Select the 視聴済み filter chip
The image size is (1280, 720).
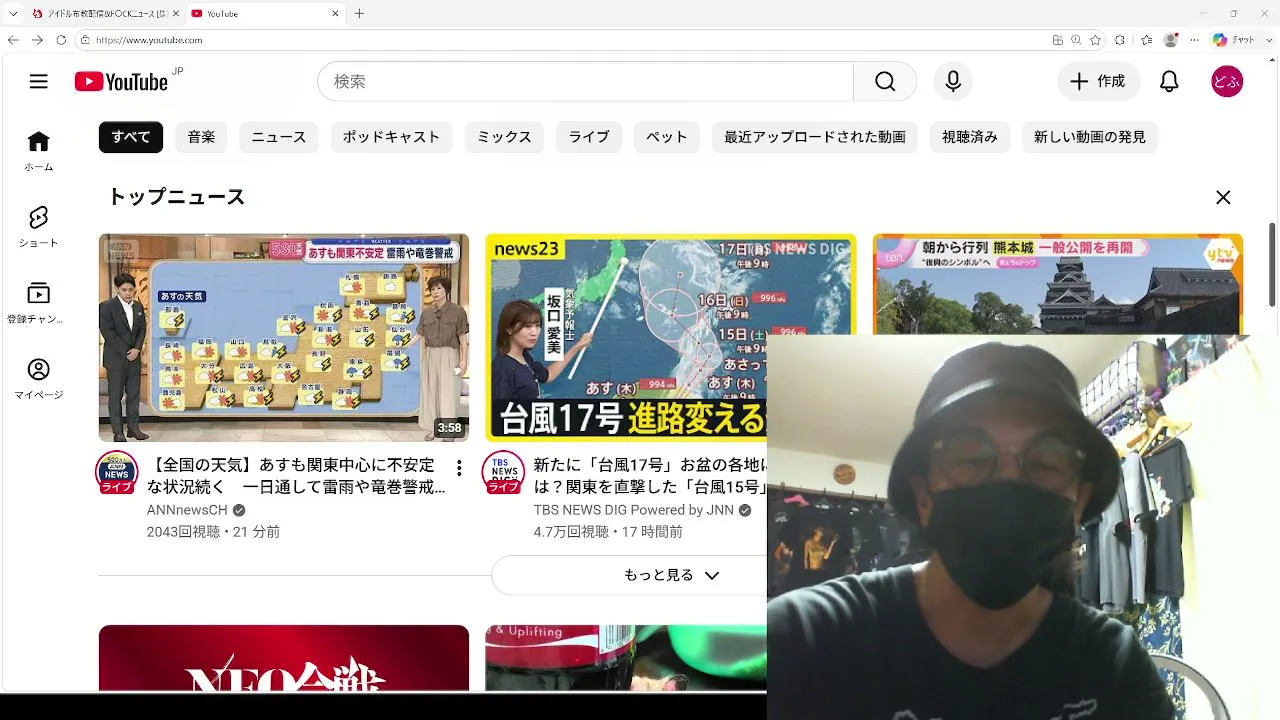point(970,137)
